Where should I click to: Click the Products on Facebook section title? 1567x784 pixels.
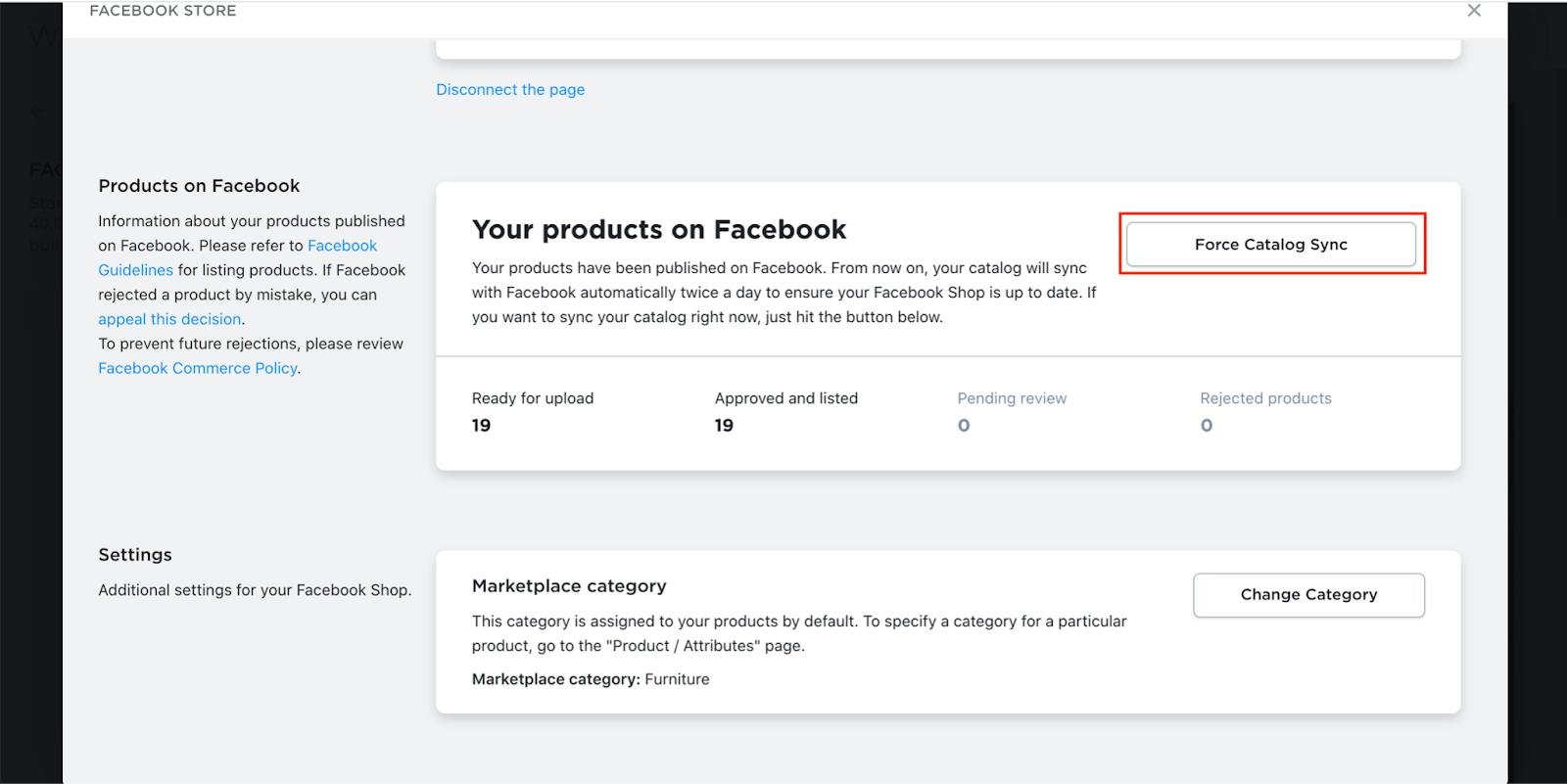[x=199, y=186]
